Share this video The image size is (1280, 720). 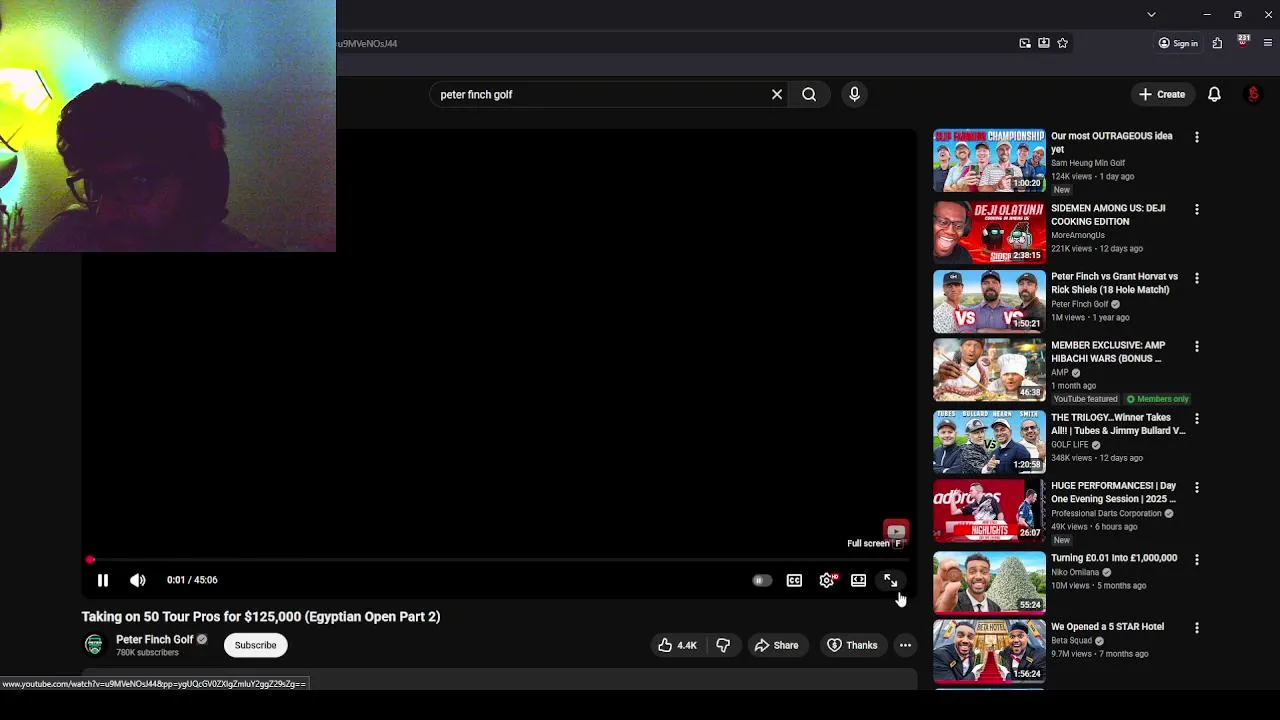click(x=776, y=645)
